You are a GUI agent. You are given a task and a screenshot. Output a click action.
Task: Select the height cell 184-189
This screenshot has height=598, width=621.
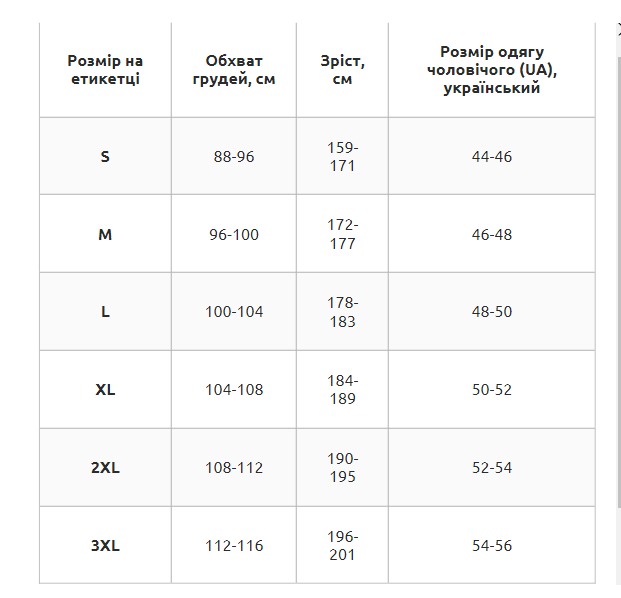(x=342, y=390)
